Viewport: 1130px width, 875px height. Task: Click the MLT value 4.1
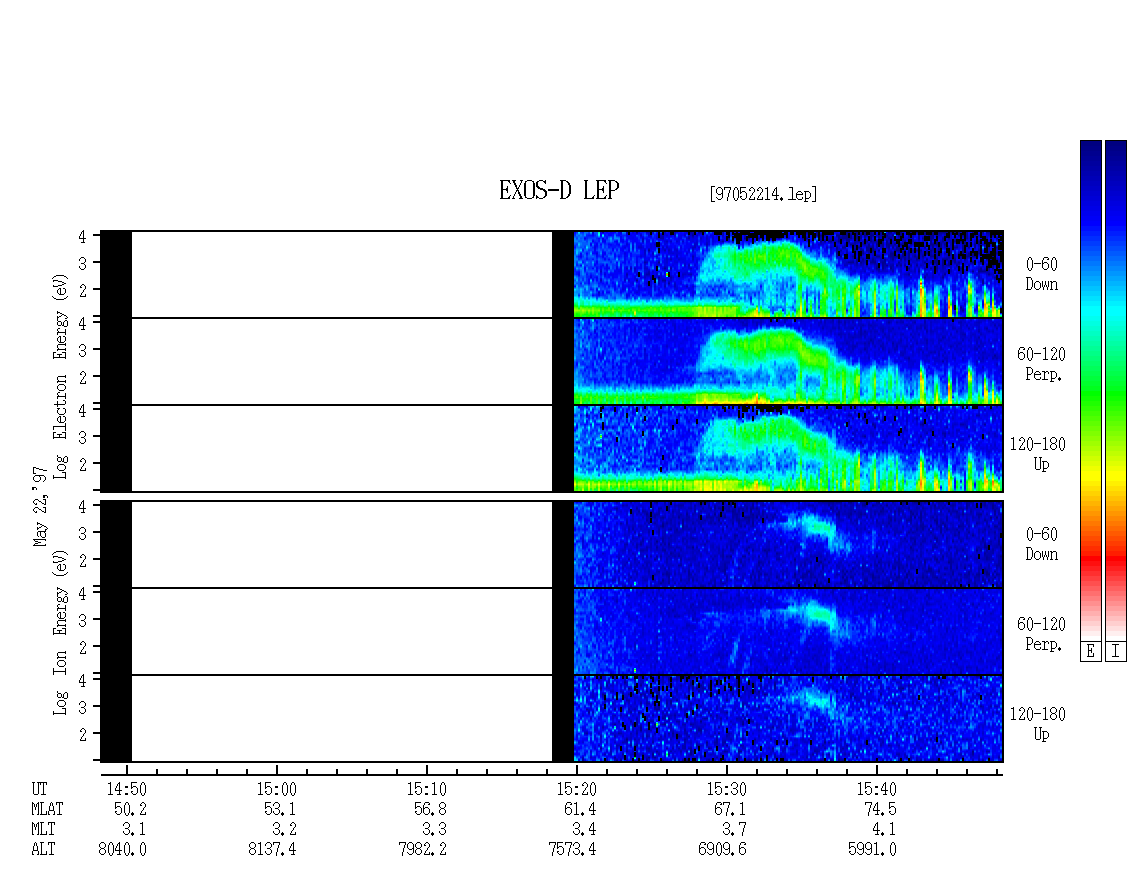884,830
